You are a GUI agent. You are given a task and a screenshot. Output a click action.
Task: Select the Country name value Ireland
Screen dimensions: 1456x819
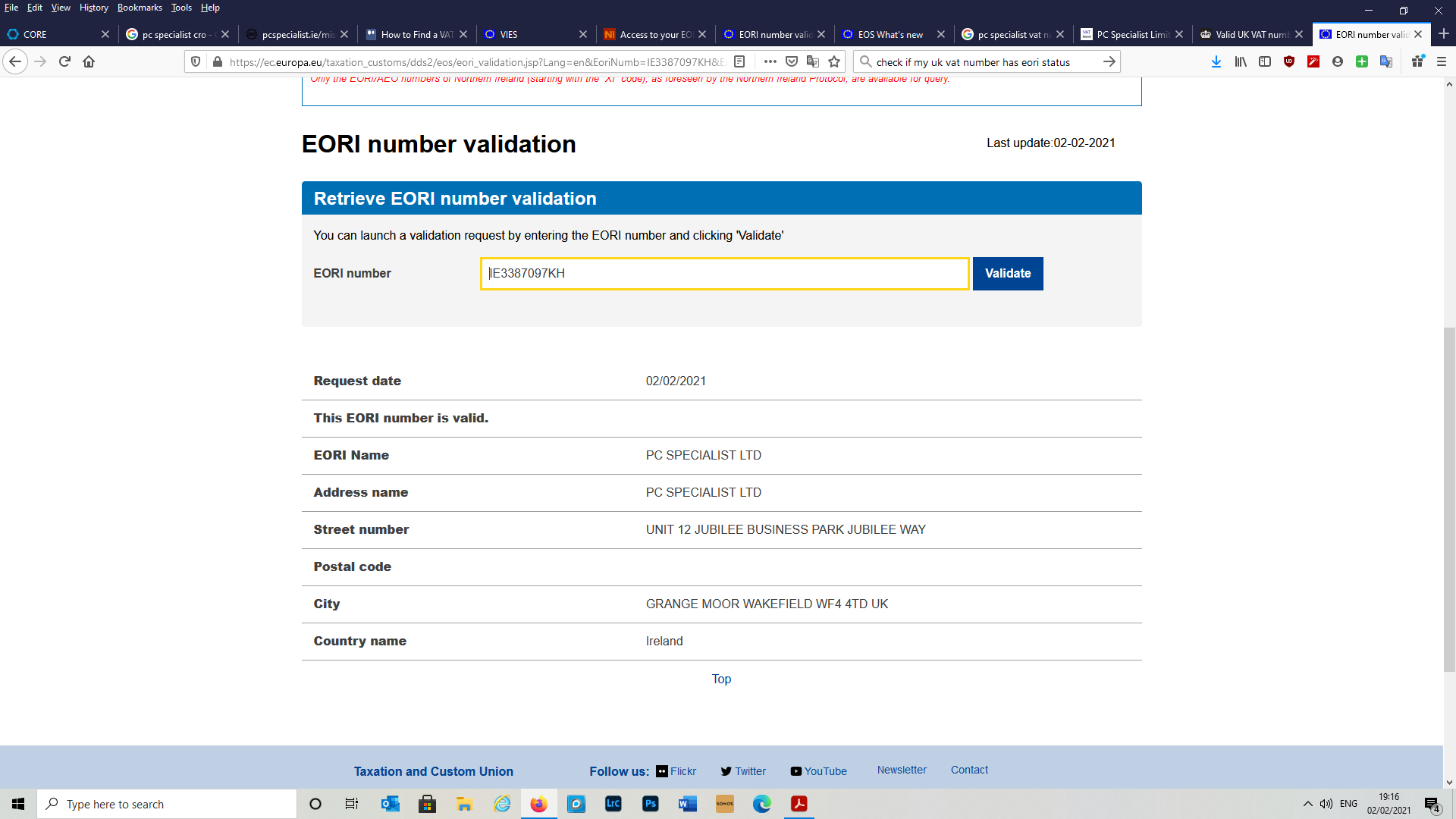[664, 642]
